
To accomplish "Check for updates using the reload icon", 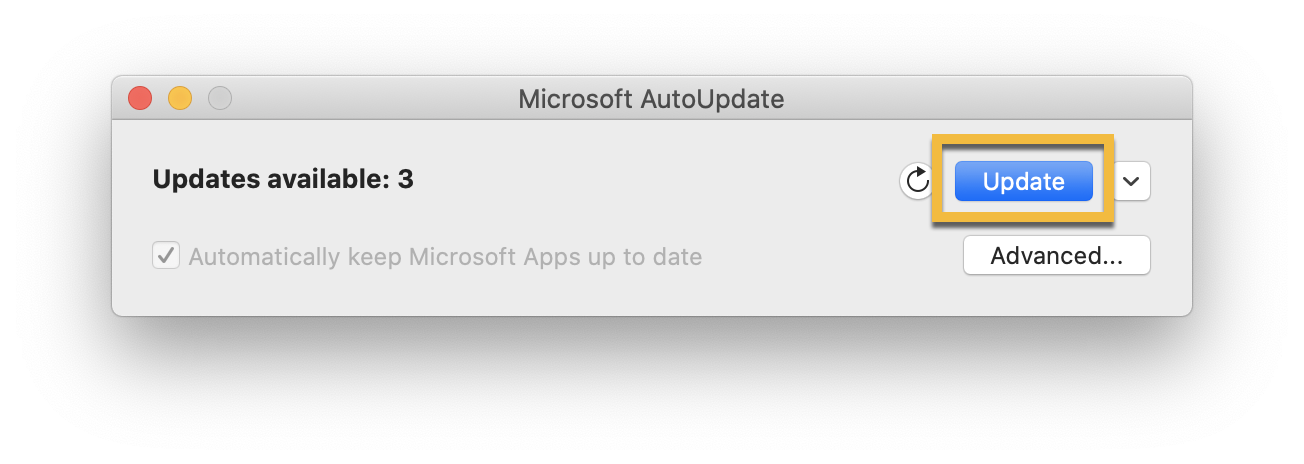I will click(917, 181).
